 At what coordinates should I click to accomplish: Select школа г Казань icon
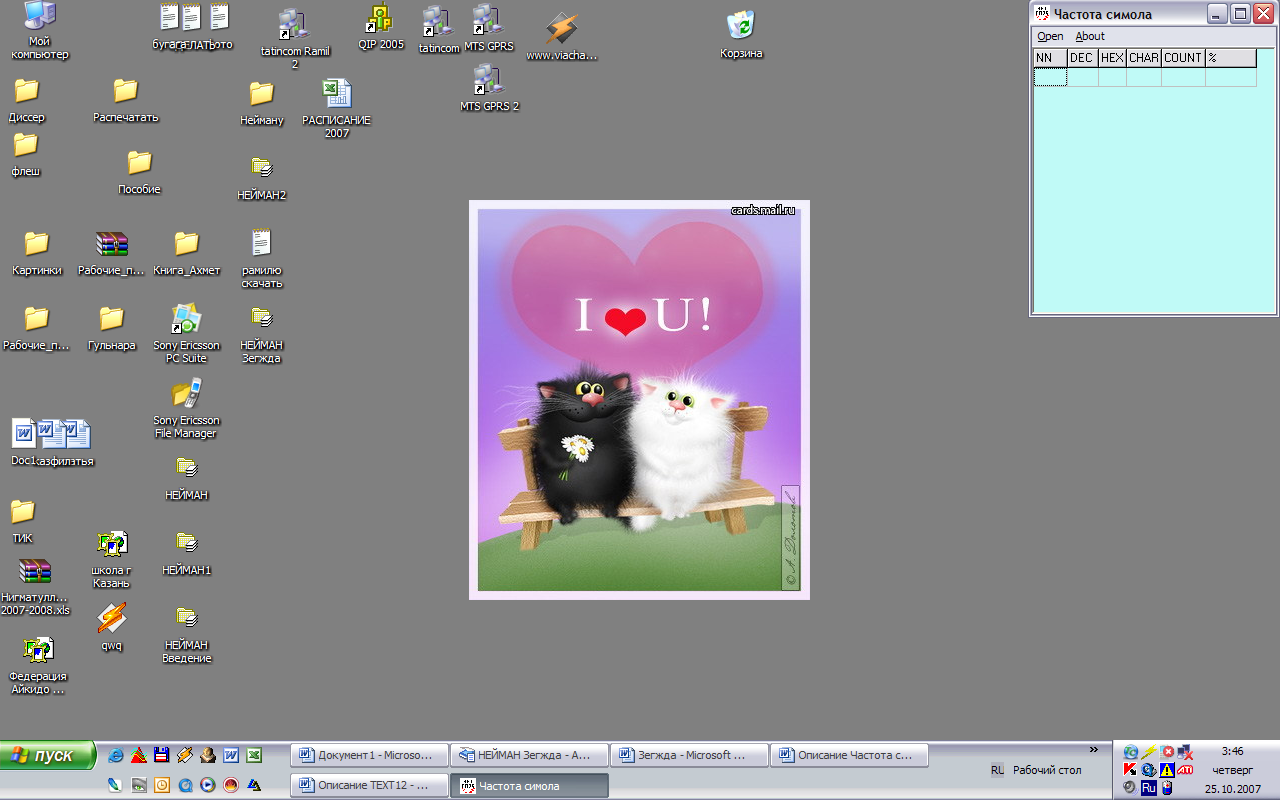[x=112, y=558]
